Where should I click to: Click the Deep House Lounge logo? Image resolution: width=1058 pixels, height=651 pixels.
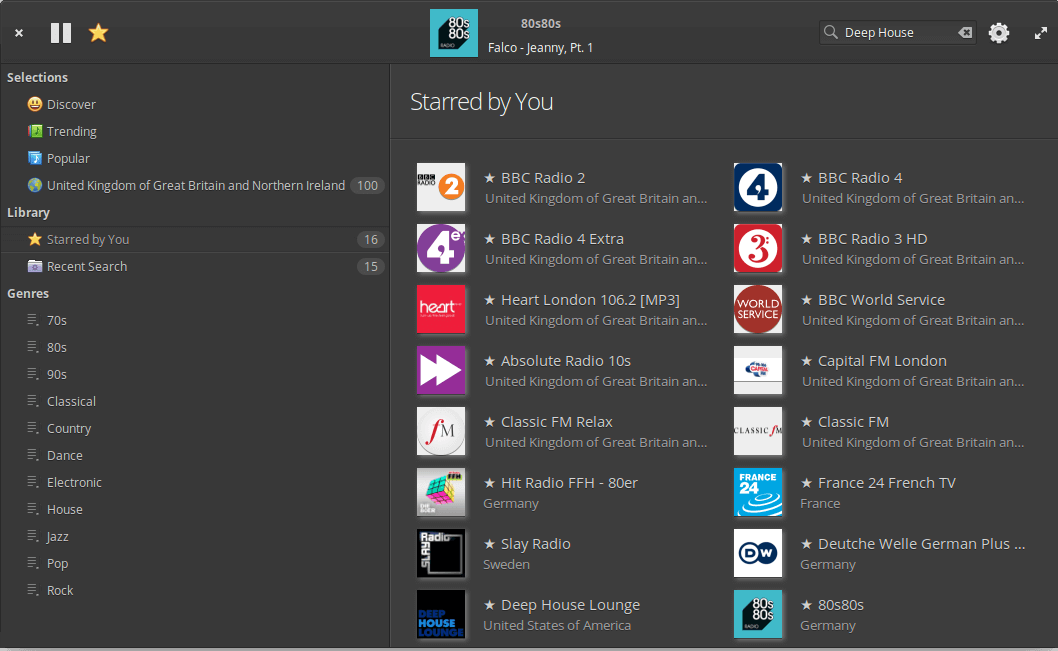(441, 615)
